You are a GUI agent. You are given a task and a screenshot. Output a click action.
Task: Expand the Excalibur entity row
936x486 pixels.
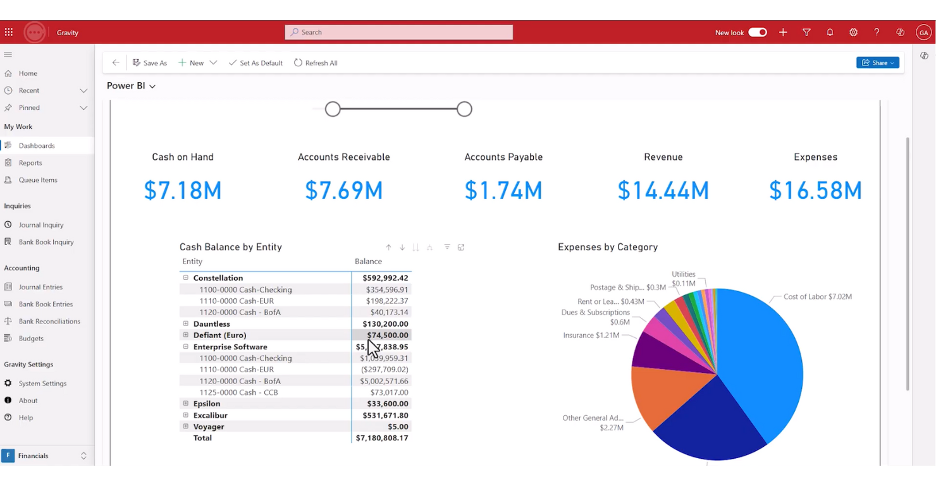coord(186,415)
